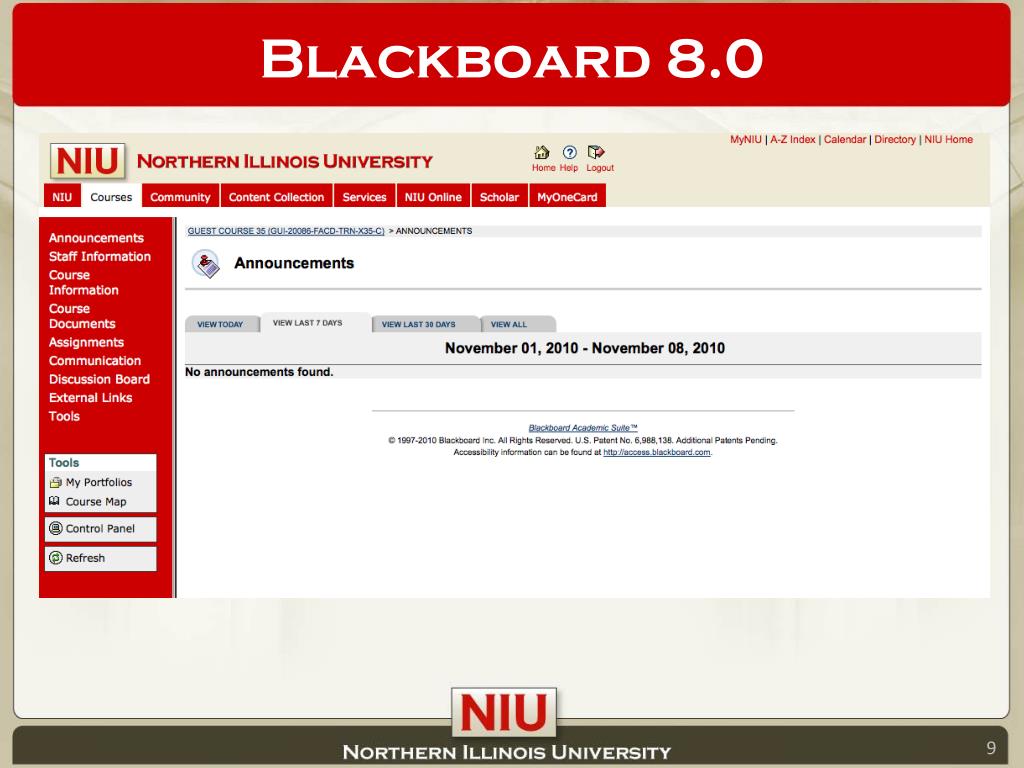Viewport: 1024px width, 768px height.
Task: Open Course Information in the course menu
Action: pos(84,282)
